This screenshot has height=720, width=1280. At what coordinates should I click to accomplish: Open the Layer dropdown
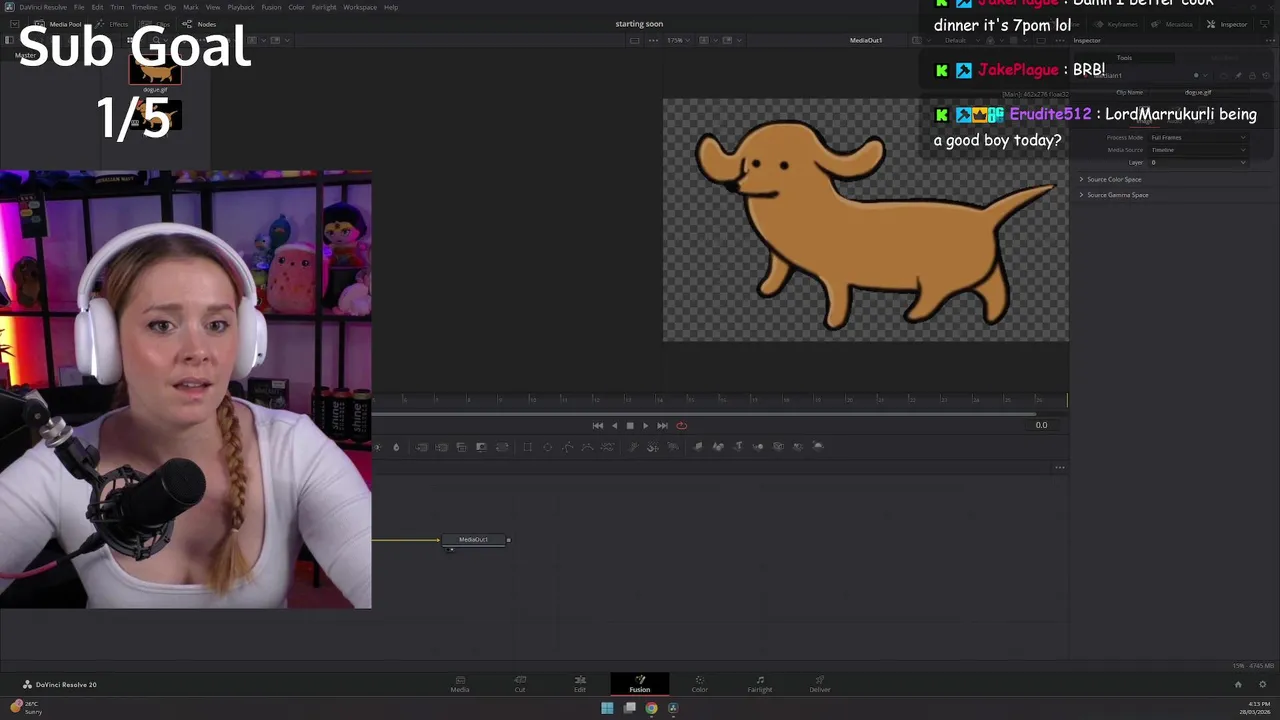[x=1198, y=162]
